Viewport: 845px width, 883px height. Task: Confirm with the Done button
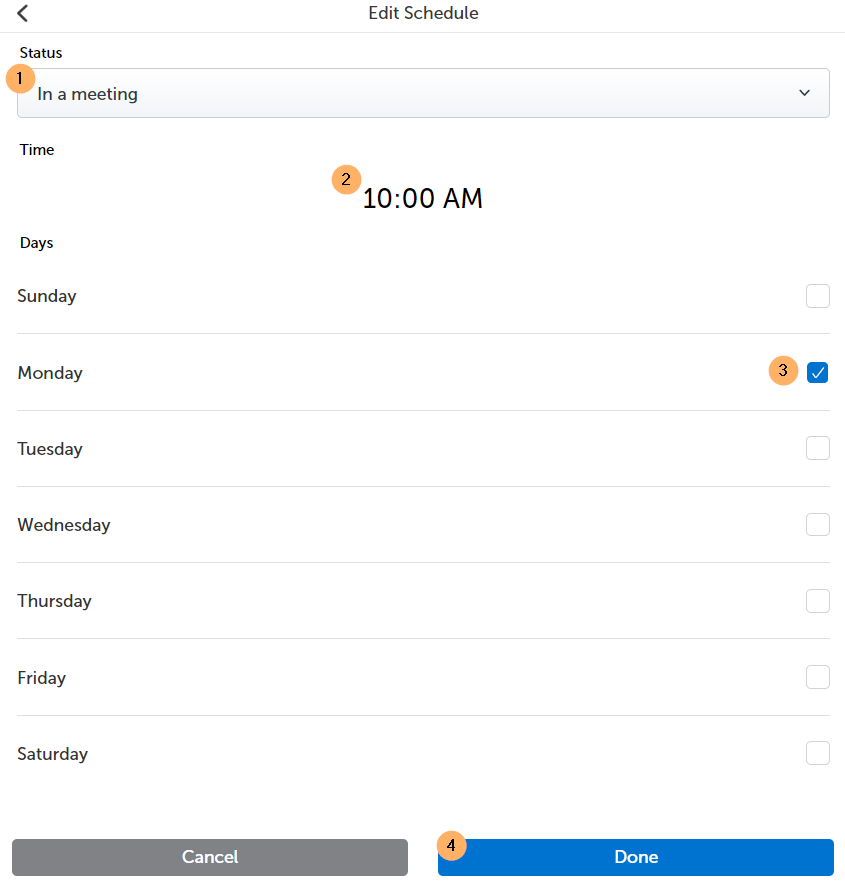(x=636, y=857)
